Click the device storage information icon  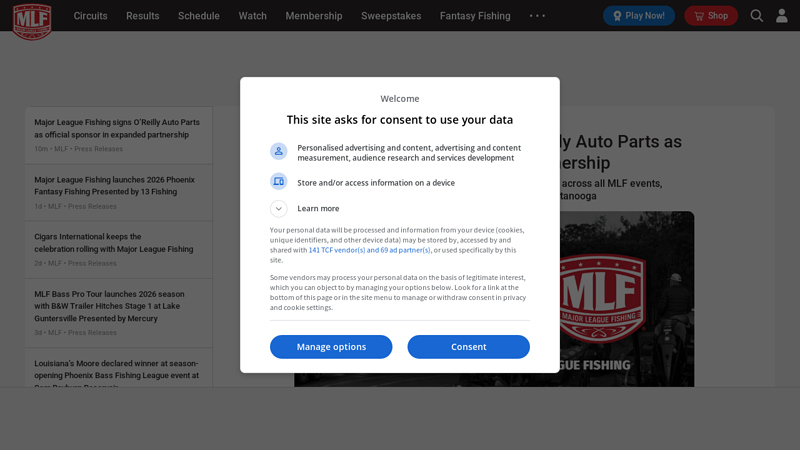click(279, 182)
